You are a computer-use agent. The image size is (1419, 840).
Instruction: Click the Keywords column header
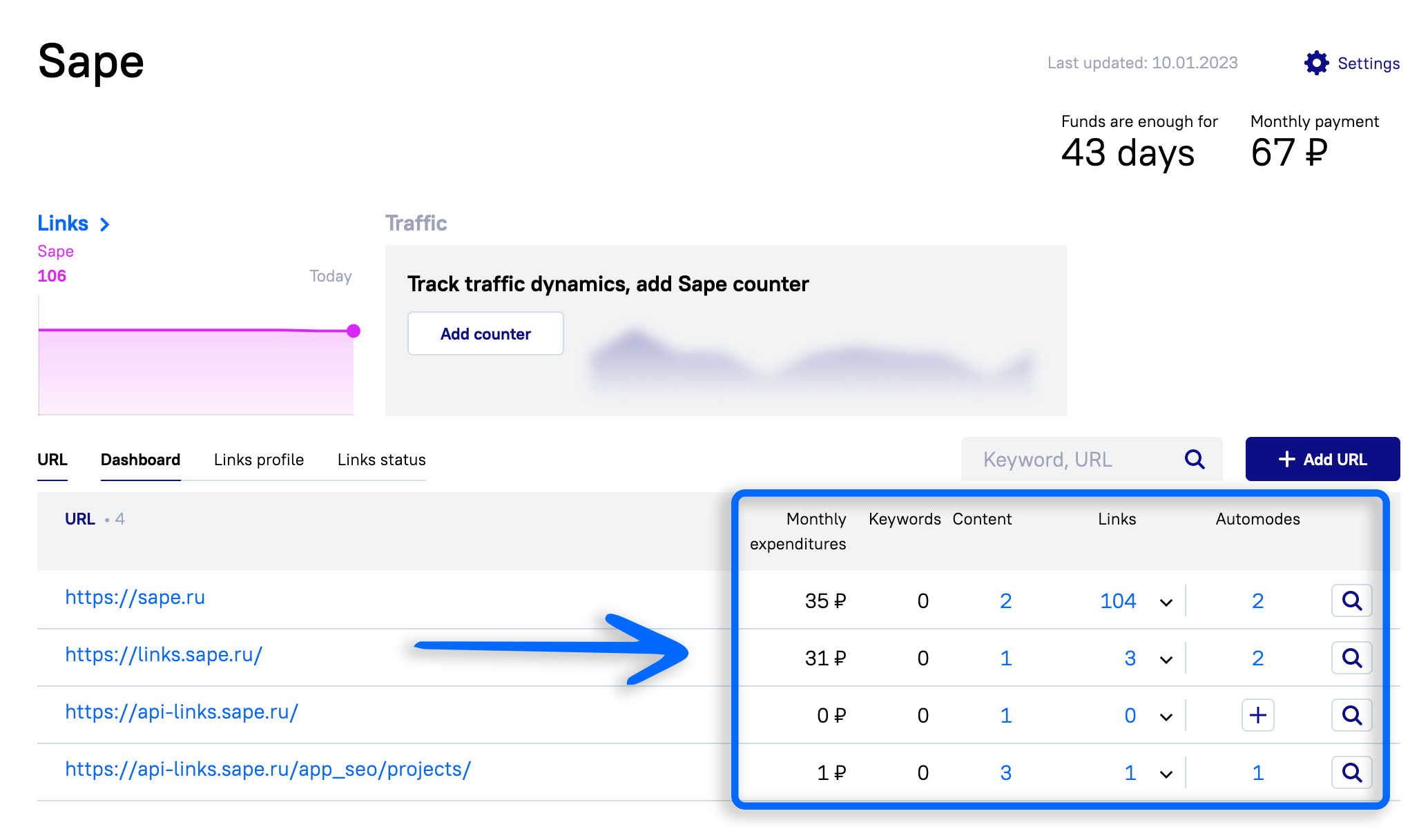905,519
